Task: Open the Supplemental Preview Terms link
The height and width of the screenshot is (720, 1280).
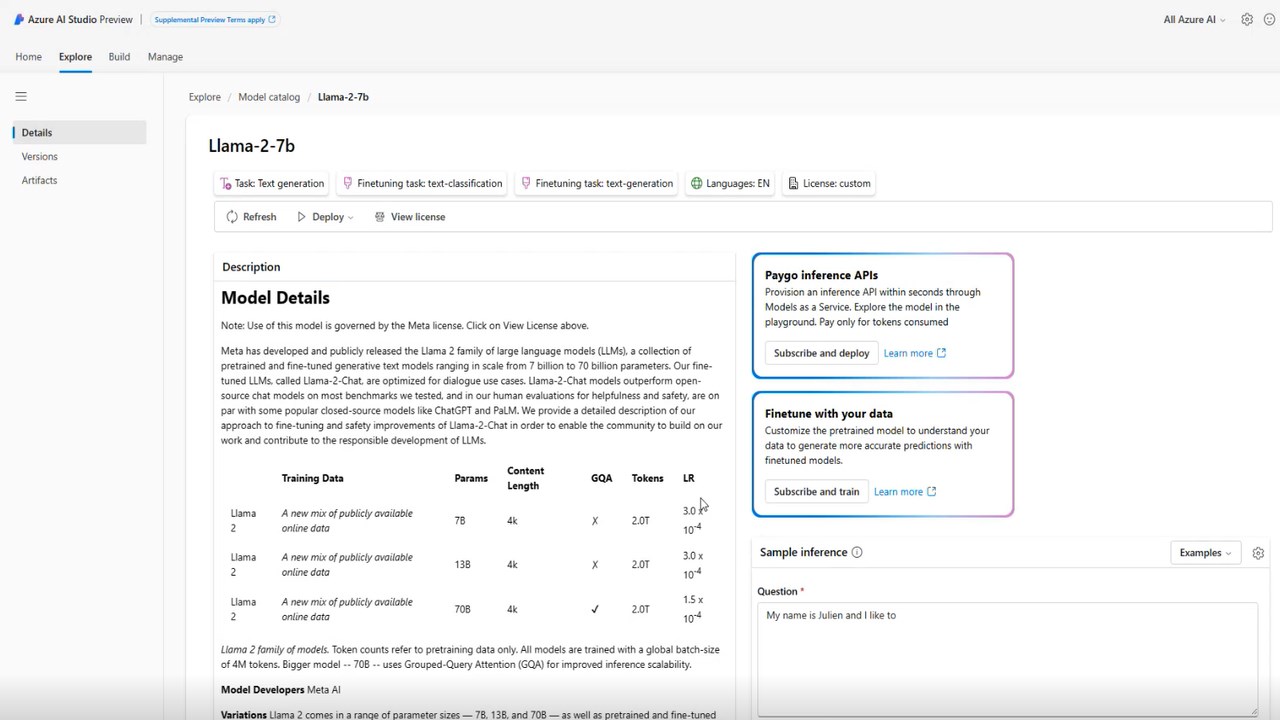Action: [x=215, y=19]
